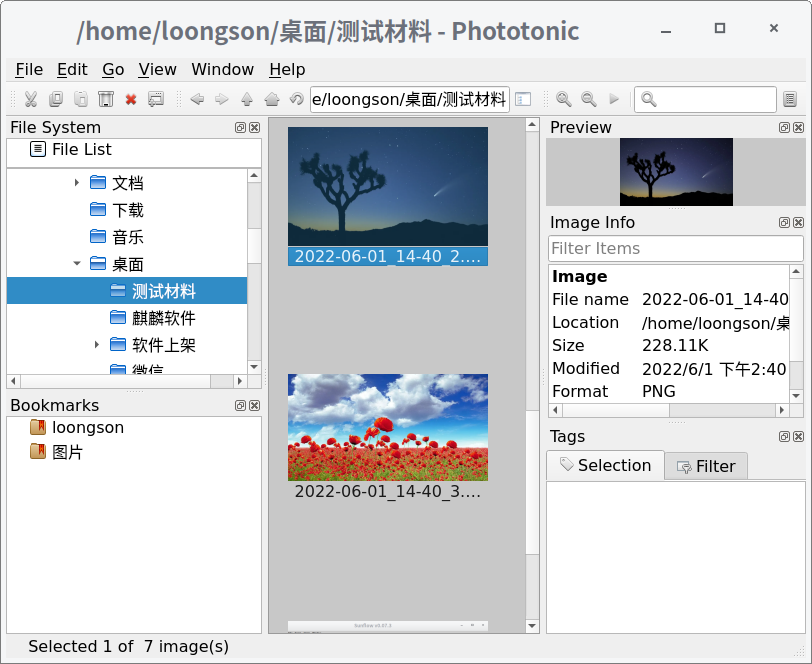Float the Bookmarks panel
Screen dimensions: 812x664
point(240,406)
